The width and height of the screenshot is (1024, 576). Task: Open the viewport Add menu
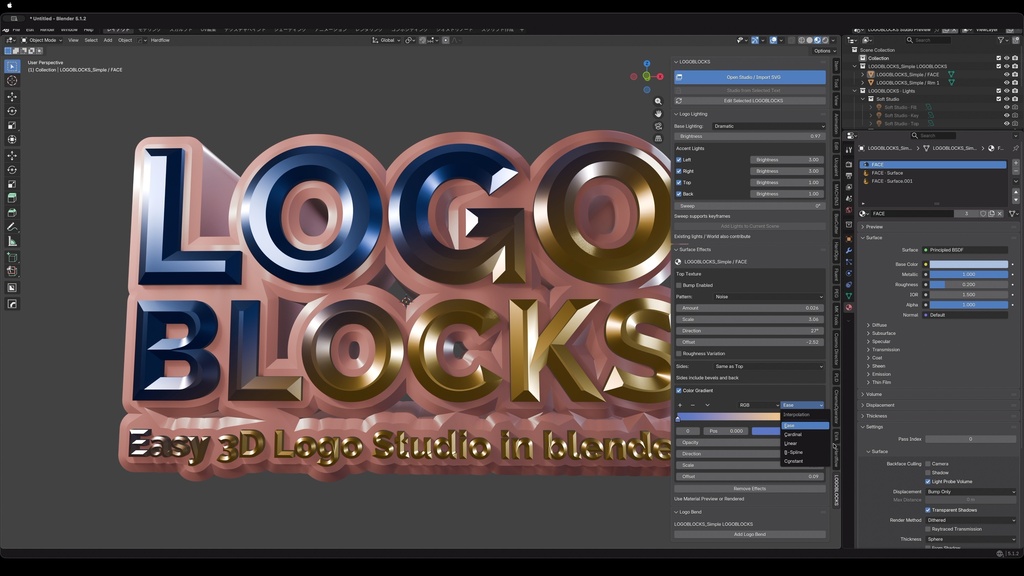[108, 40]
